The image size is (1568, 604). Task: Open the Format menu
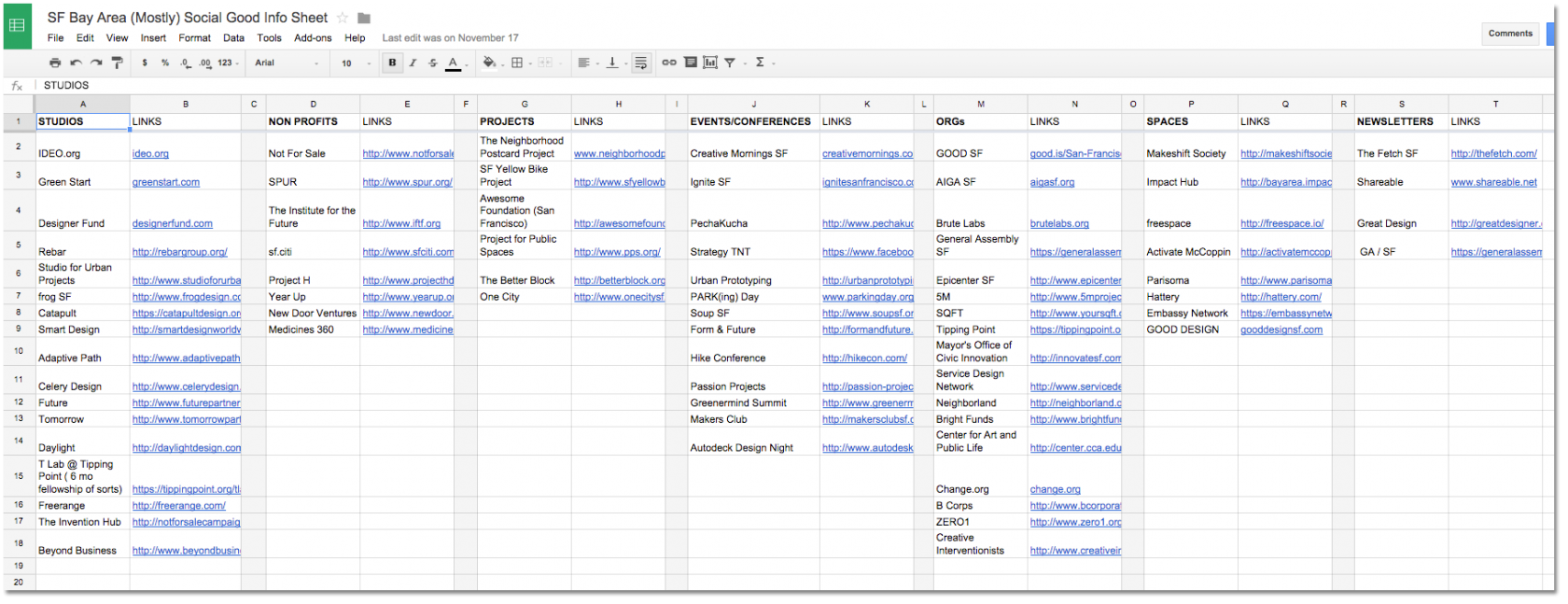194,38
